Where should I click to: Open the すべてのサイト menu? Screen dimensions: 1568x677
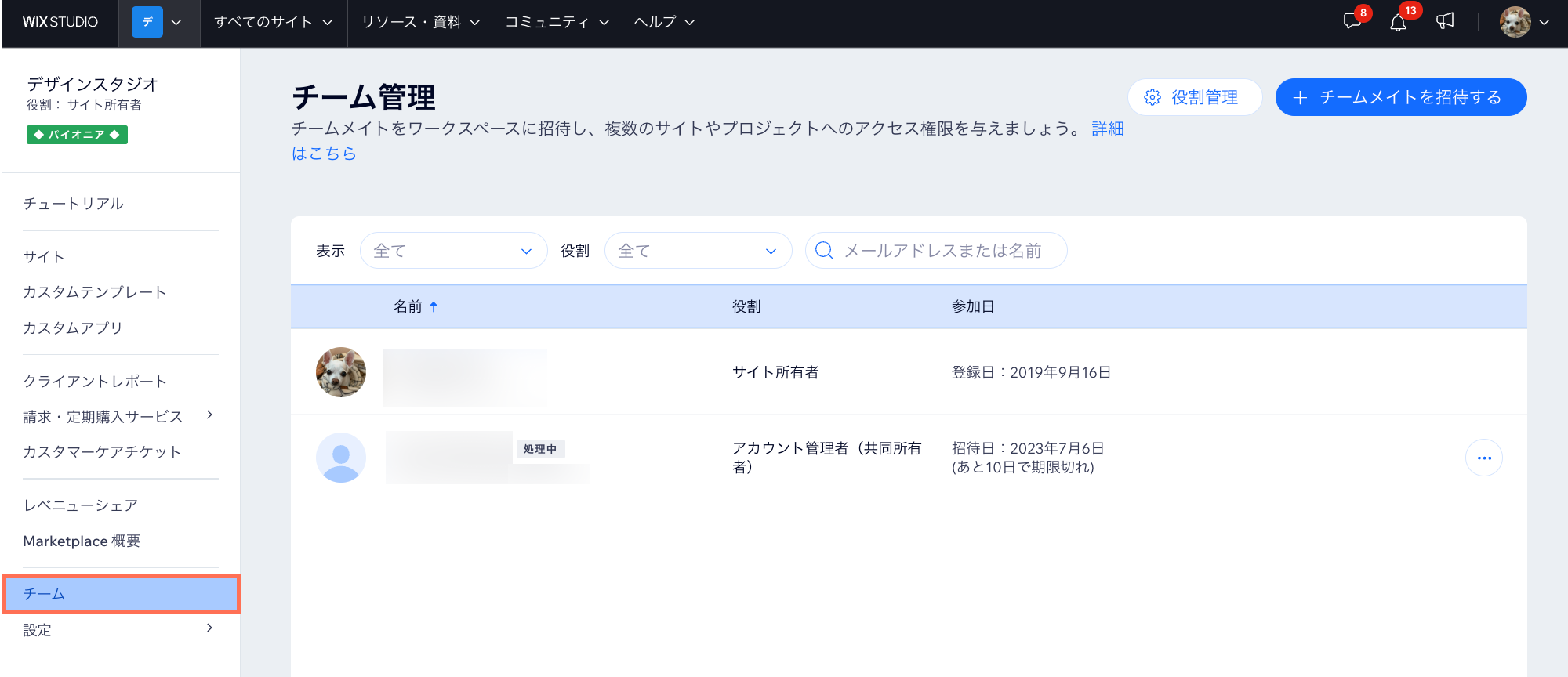point(273,22)
